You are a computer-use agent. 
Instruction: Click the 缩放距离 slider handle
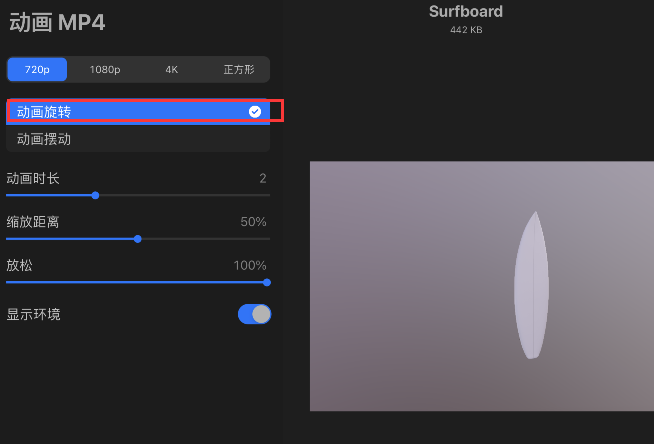pyautogui.click(x=138, y=238)
